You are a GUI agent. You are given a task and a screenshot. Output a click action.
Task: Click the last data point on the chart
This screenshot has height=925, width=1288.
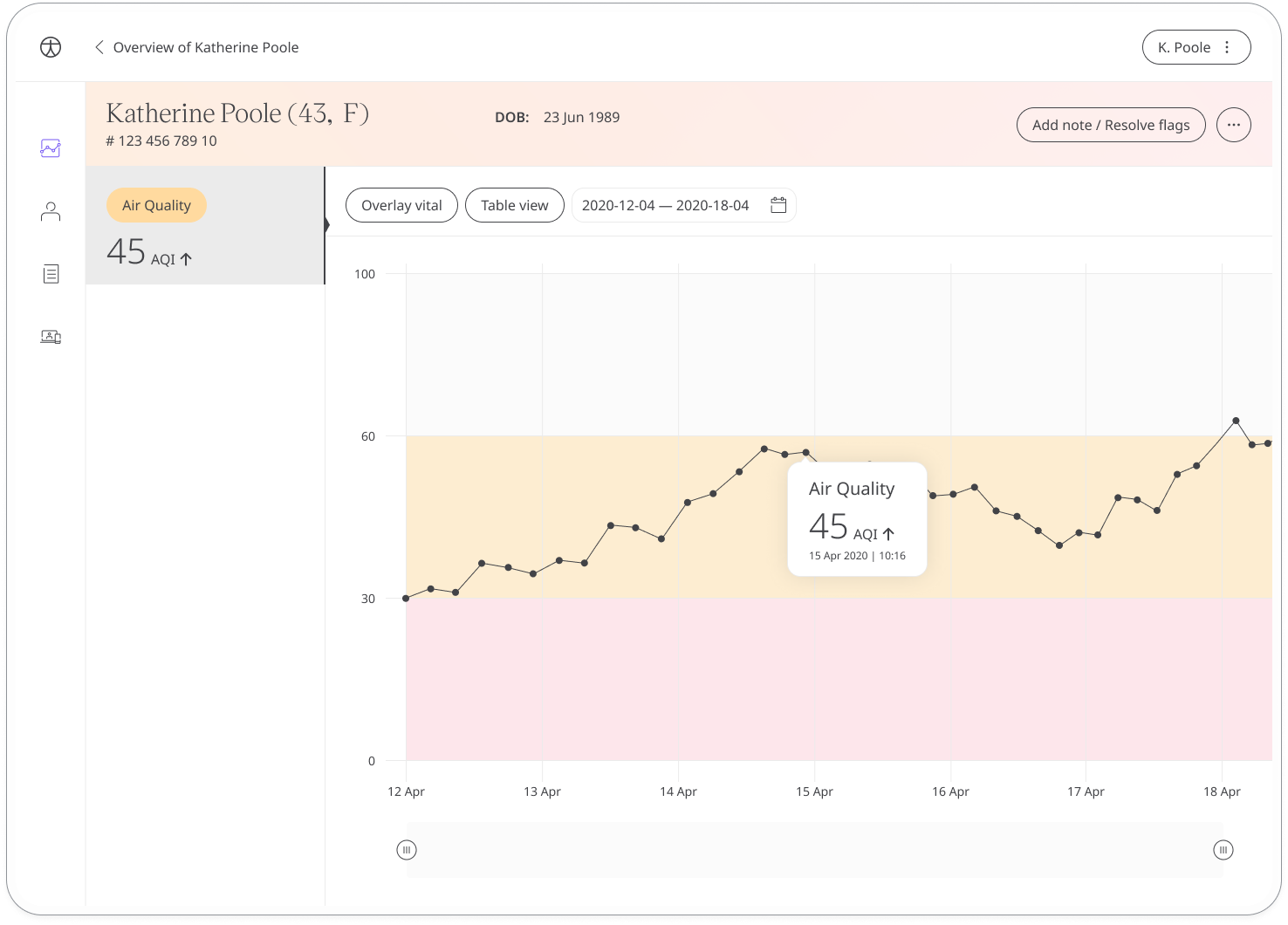tap(1268, 443)
